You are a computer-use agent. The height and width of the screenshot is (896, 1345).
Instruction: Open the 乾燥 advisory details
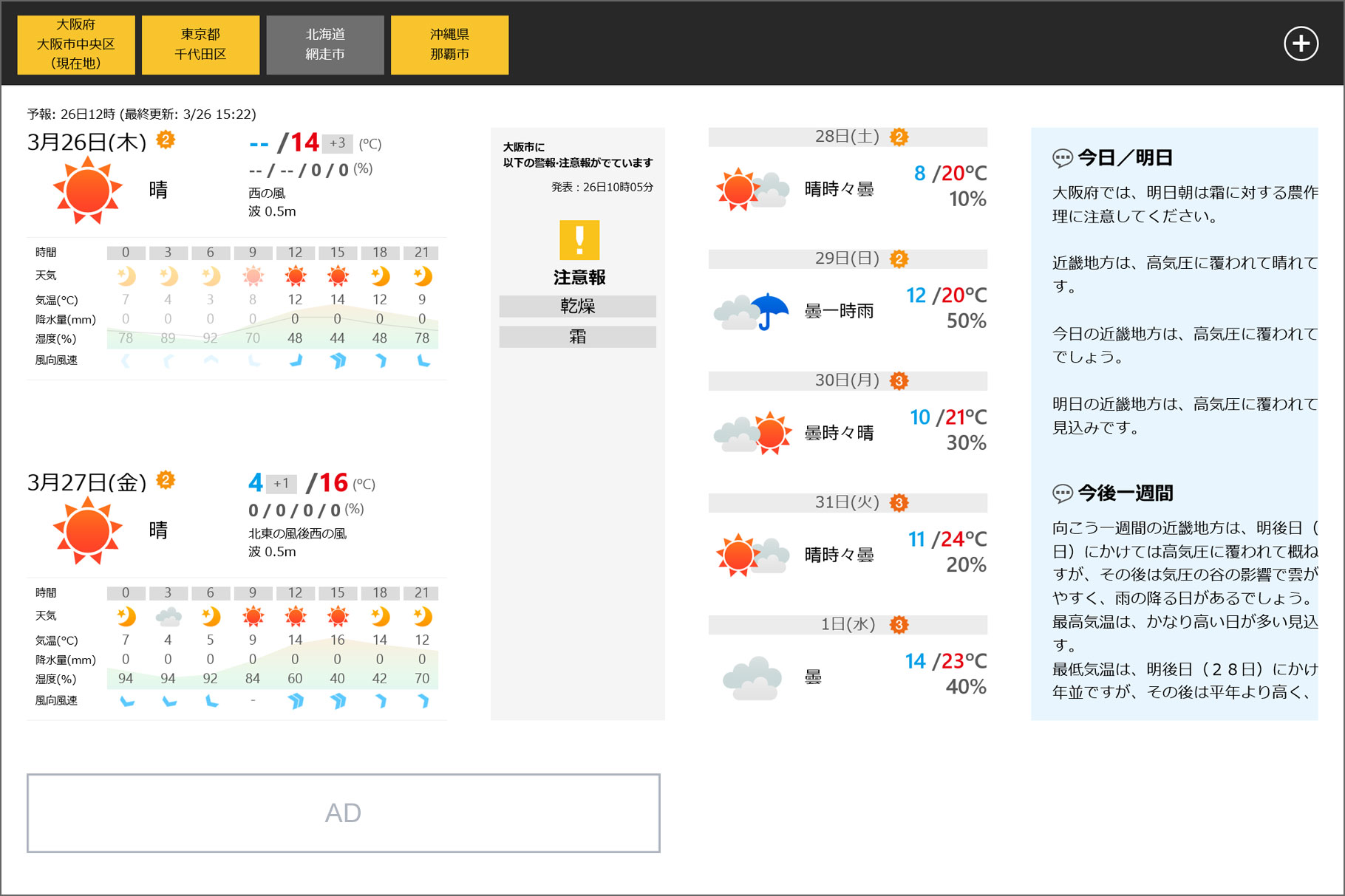pyautogui.click(x=578, y=307)
